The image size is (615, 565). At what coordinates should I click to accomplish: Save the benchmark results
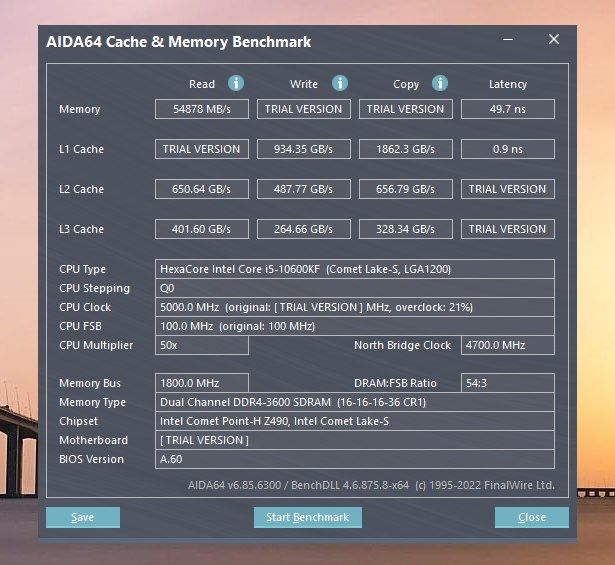point(83,517)
